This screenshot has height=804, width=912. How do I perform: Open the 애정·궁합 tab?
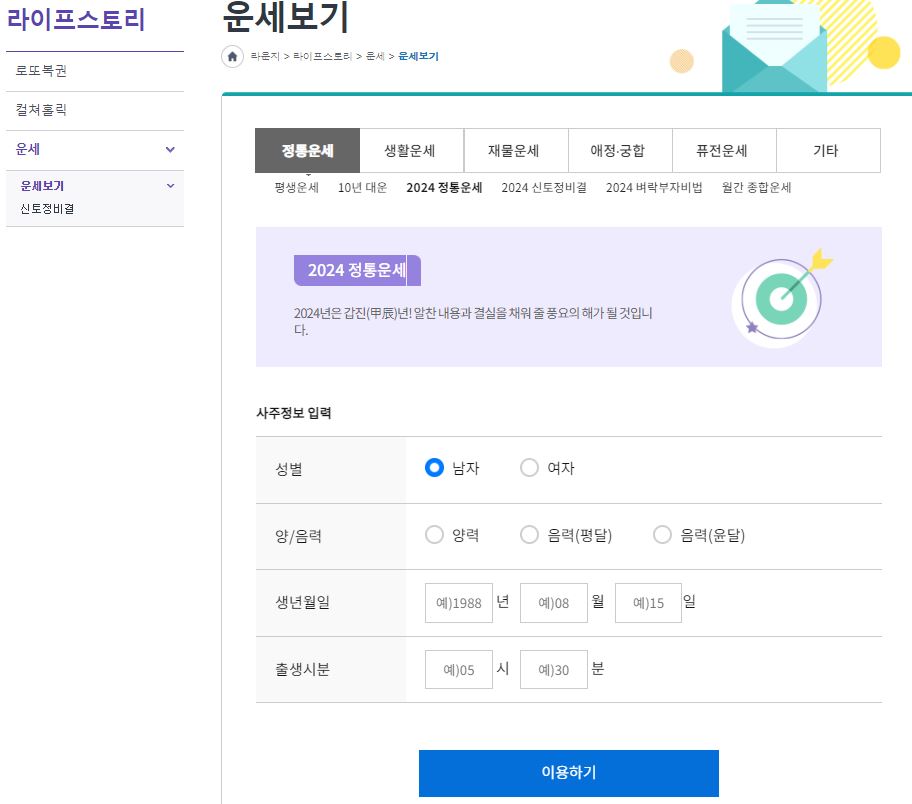click(617, 150)
